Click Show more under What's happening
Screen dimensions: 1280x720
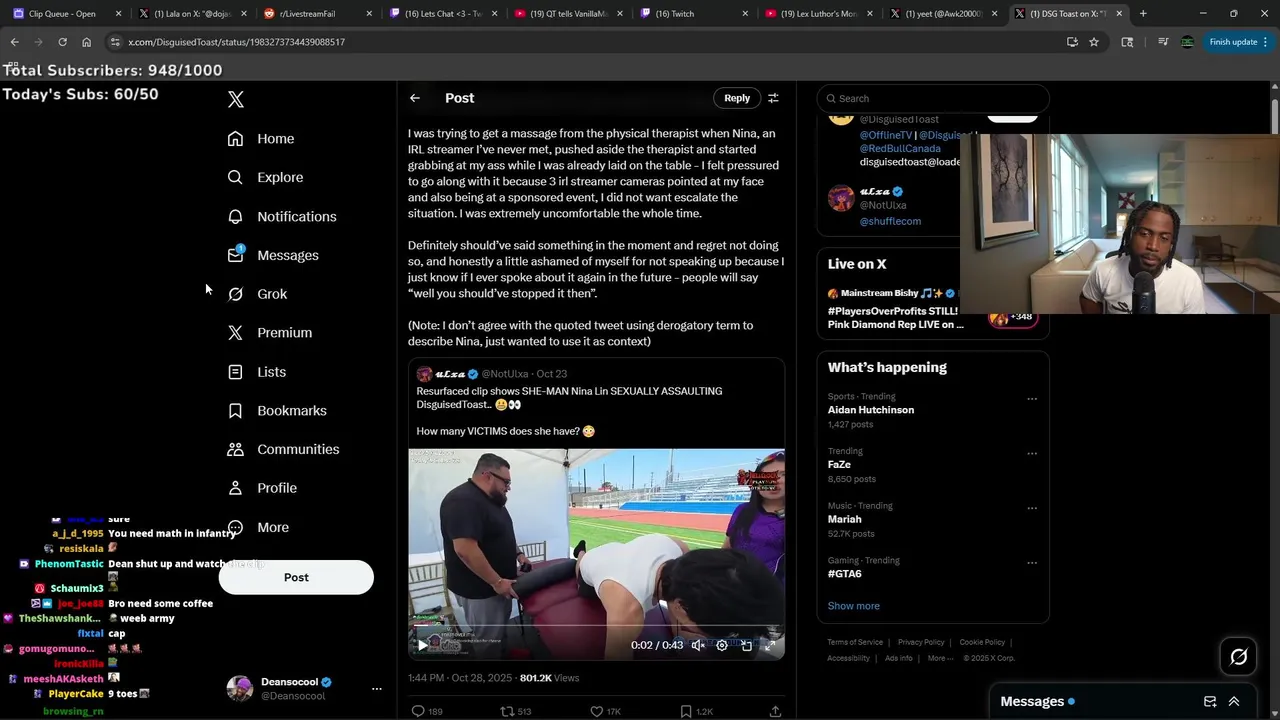854,606
